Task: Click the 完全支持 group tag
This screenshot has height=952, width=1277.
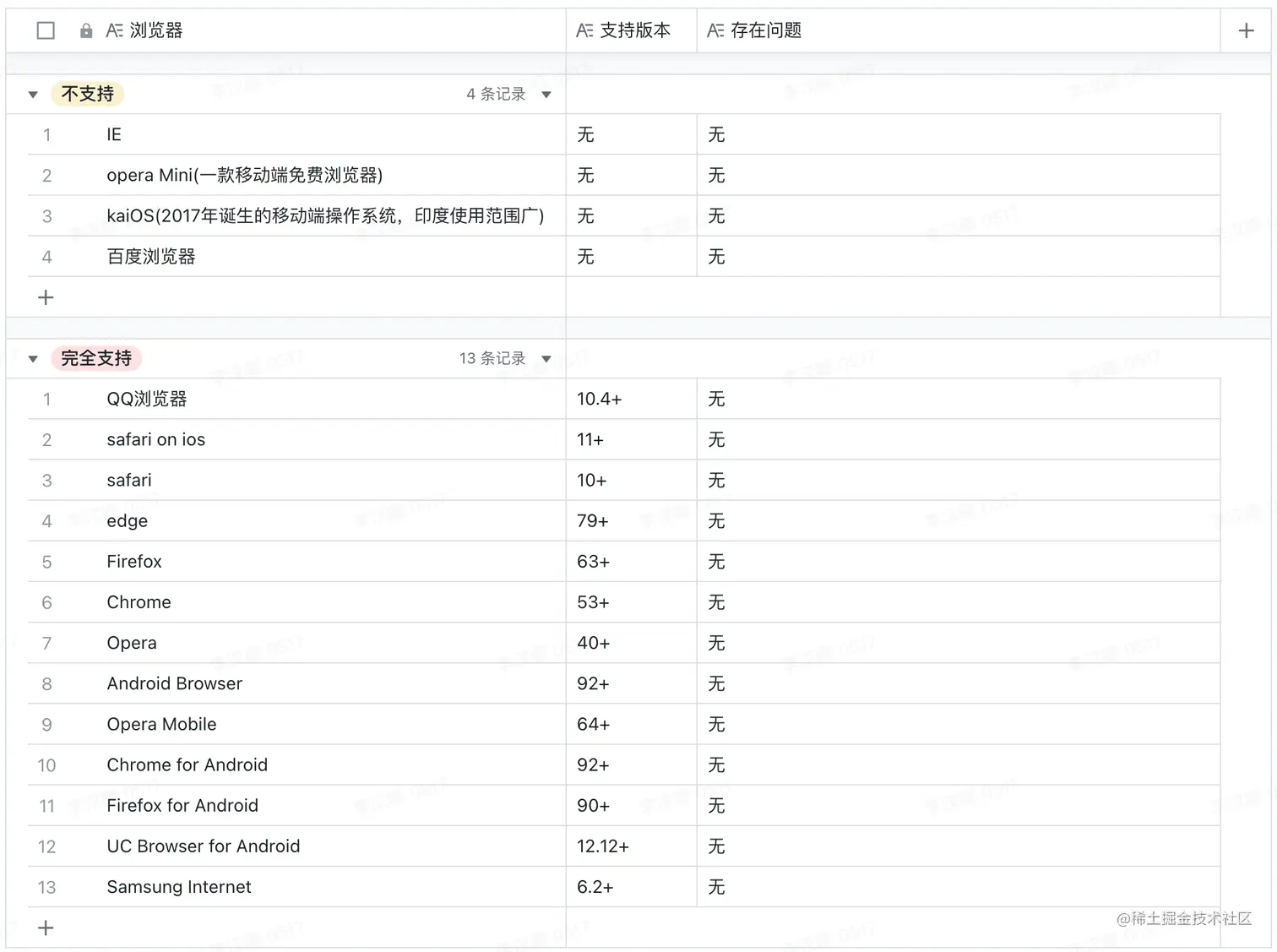Action: click(96, 358)
